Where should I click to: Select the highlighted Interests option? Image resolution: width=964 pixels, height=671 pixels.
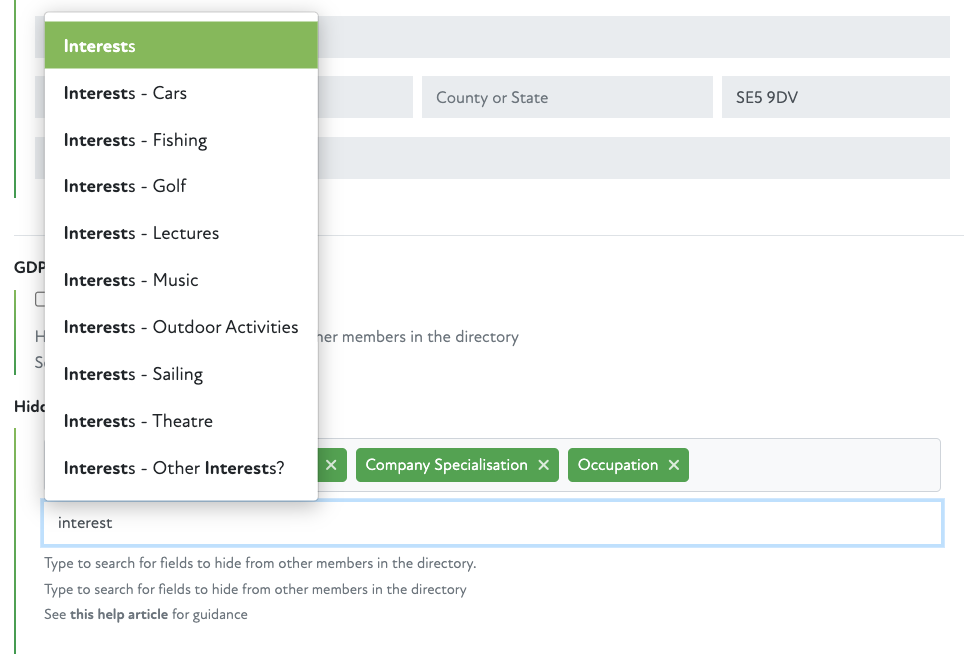click(x=180, y=46)
